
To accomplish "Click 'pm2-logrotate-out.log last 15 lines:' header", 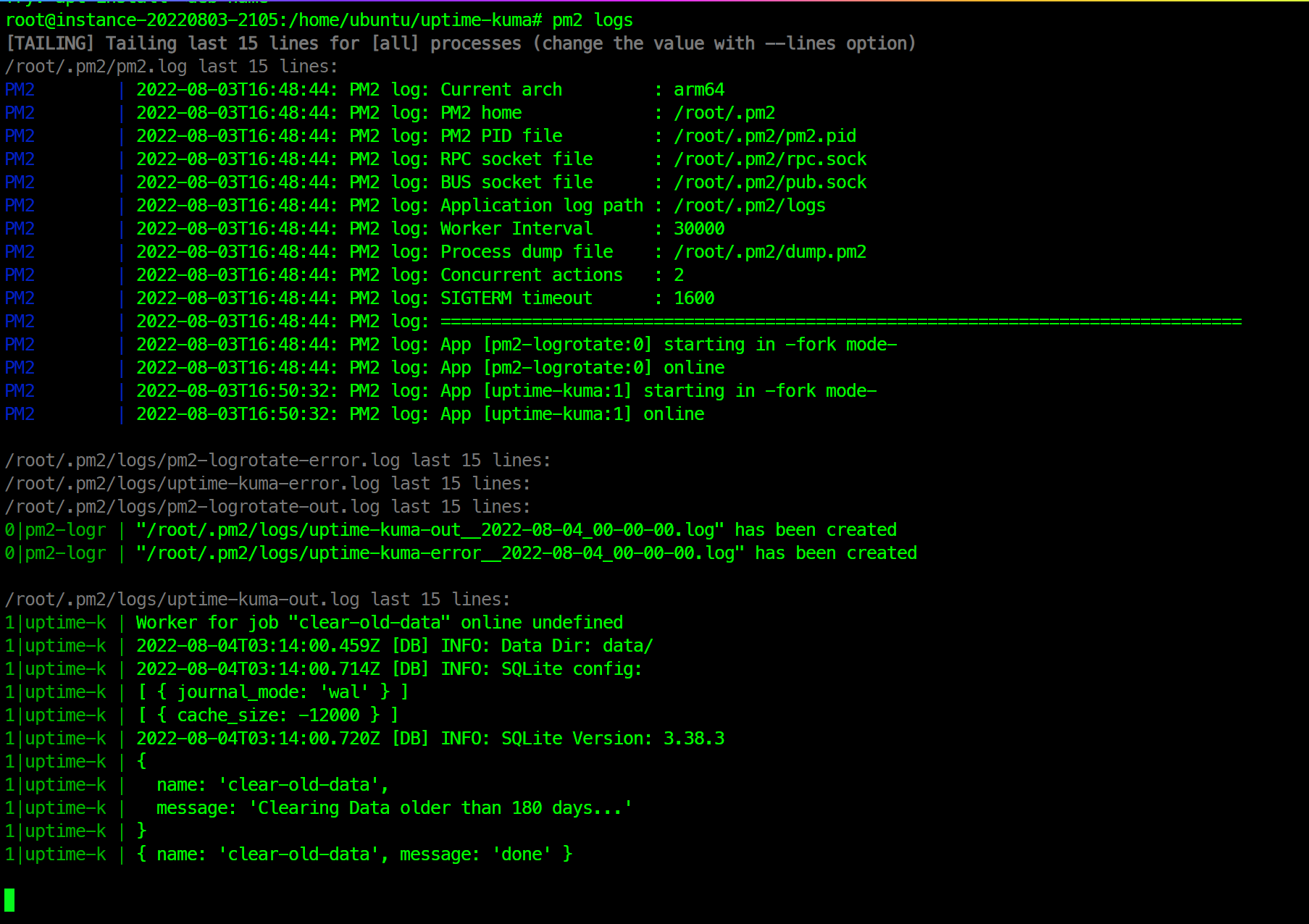I will 349,507.
